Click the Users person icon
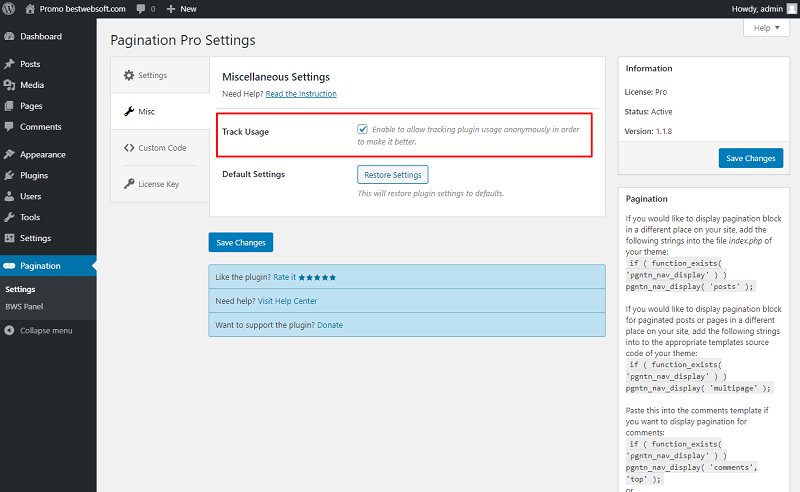The image size is (800, 492). point(9,196)
